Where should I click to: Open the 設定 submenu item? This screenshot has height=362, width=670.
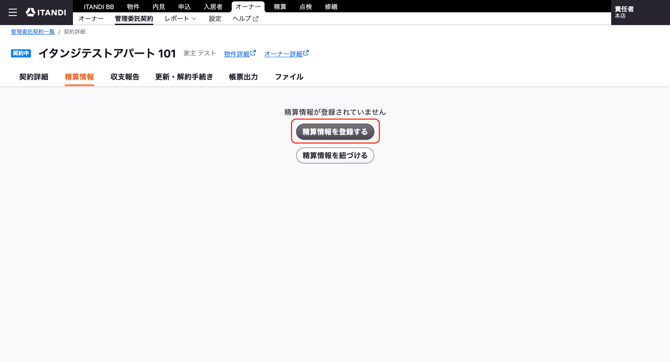pos(215,19)
